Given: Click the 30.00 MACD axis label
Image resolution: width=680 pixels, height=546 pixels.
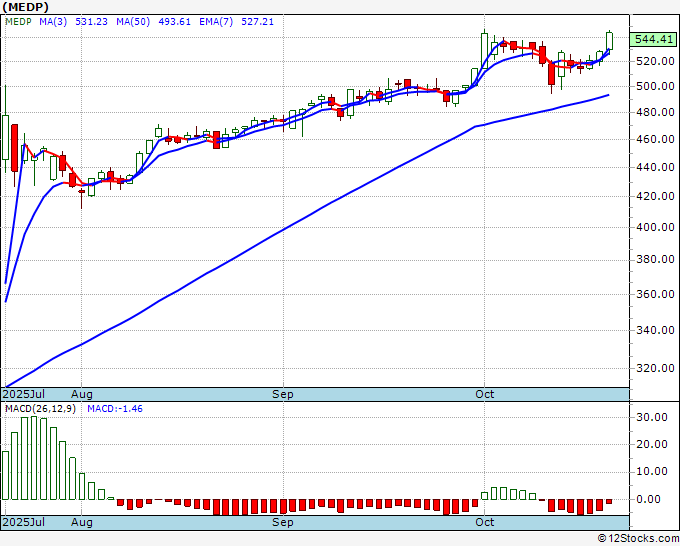Looking at the screenshot, I should [652, 417].
